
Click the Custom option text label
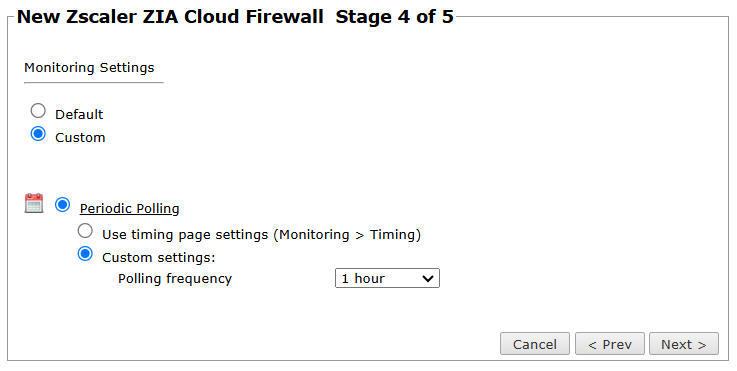coord(80,137)
